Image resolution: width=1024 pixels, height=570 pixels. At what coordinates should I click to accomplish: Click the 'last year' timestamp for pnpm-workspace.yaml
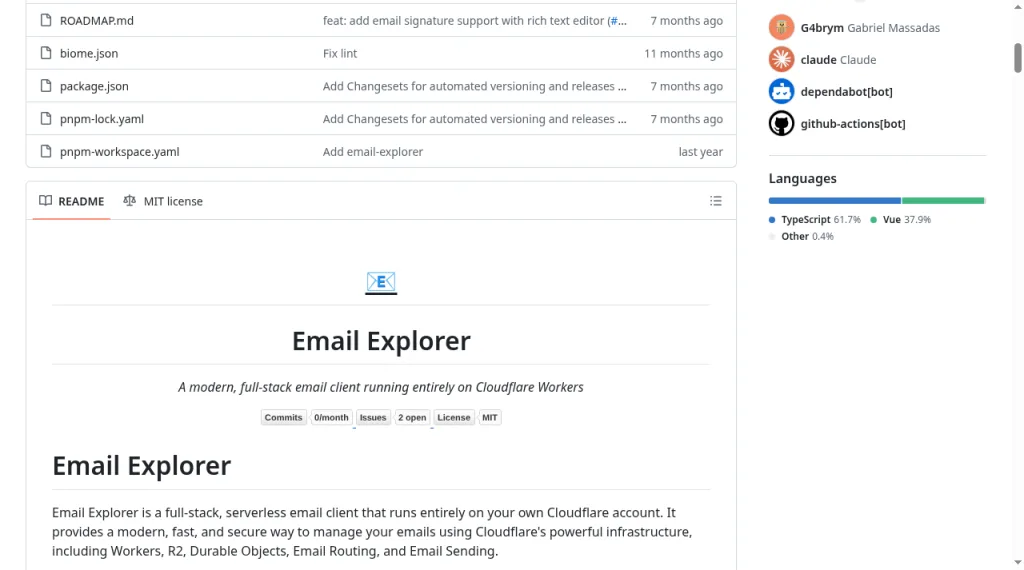700,151
